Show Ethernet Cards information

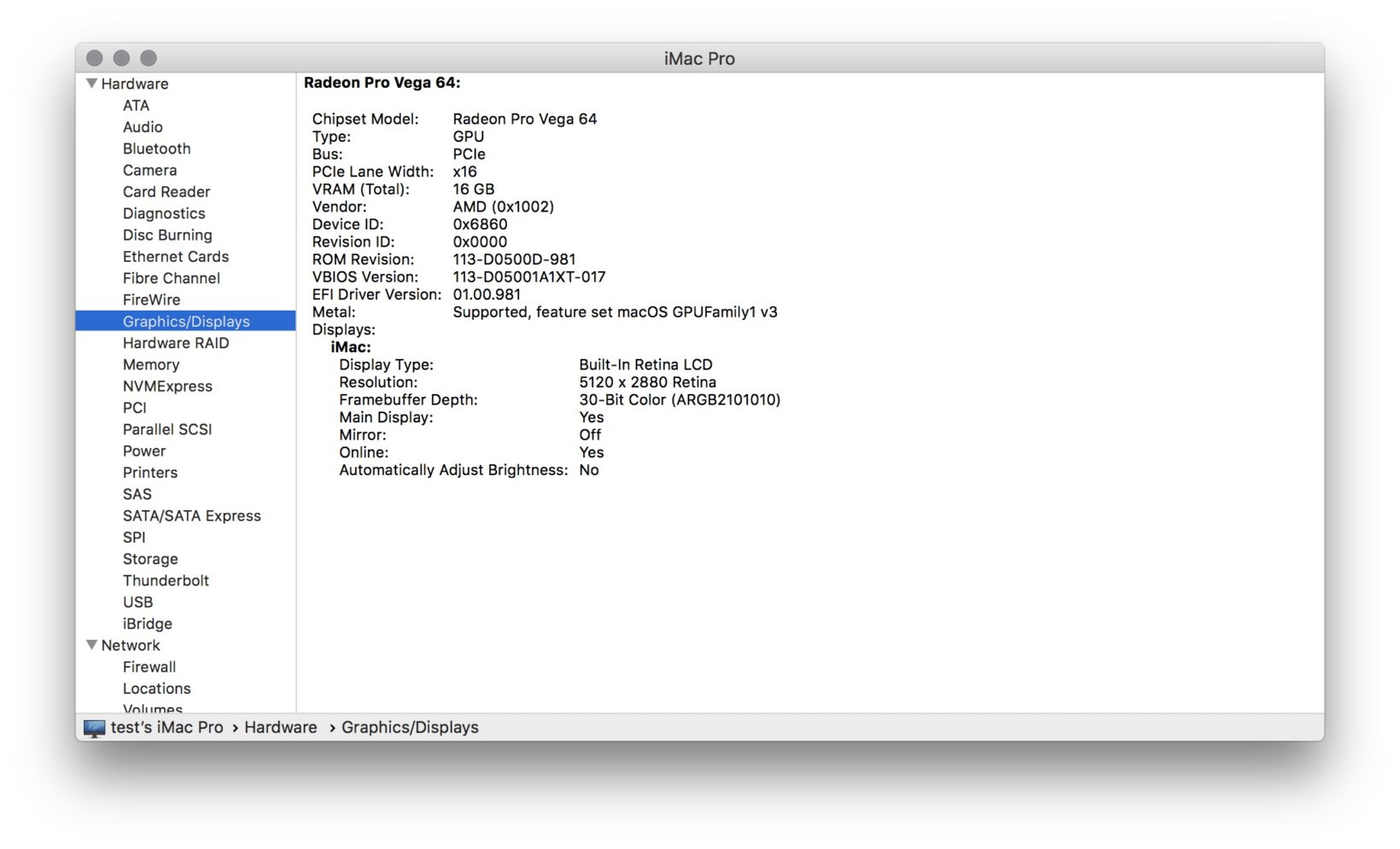pos(176,257)
